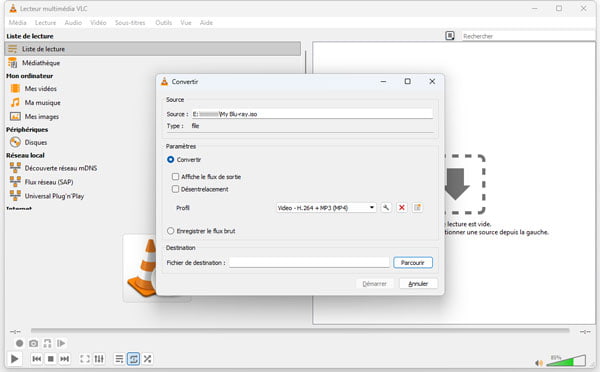The image size is (600, 372).
Task: Toggle loop mode icon
Action: [134, 359]
